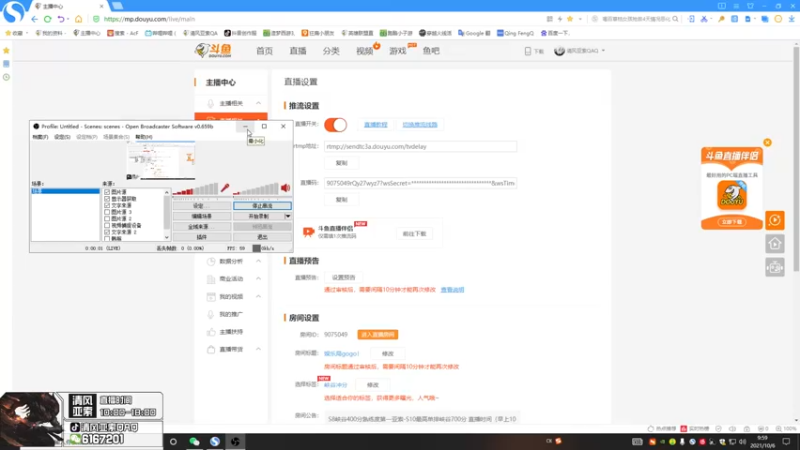Go to browser home icon
800x450 pixels.
pyautogui.click(x=79, y=19)
